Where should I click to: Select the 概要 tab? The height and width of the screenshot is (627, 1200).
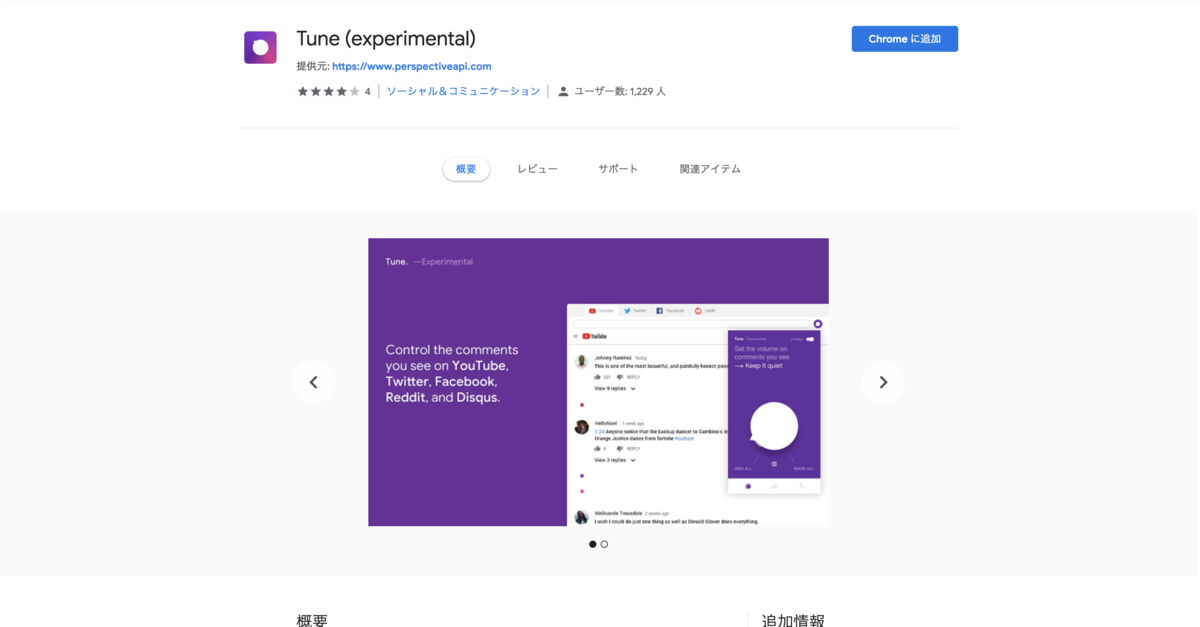coord(466,169)
